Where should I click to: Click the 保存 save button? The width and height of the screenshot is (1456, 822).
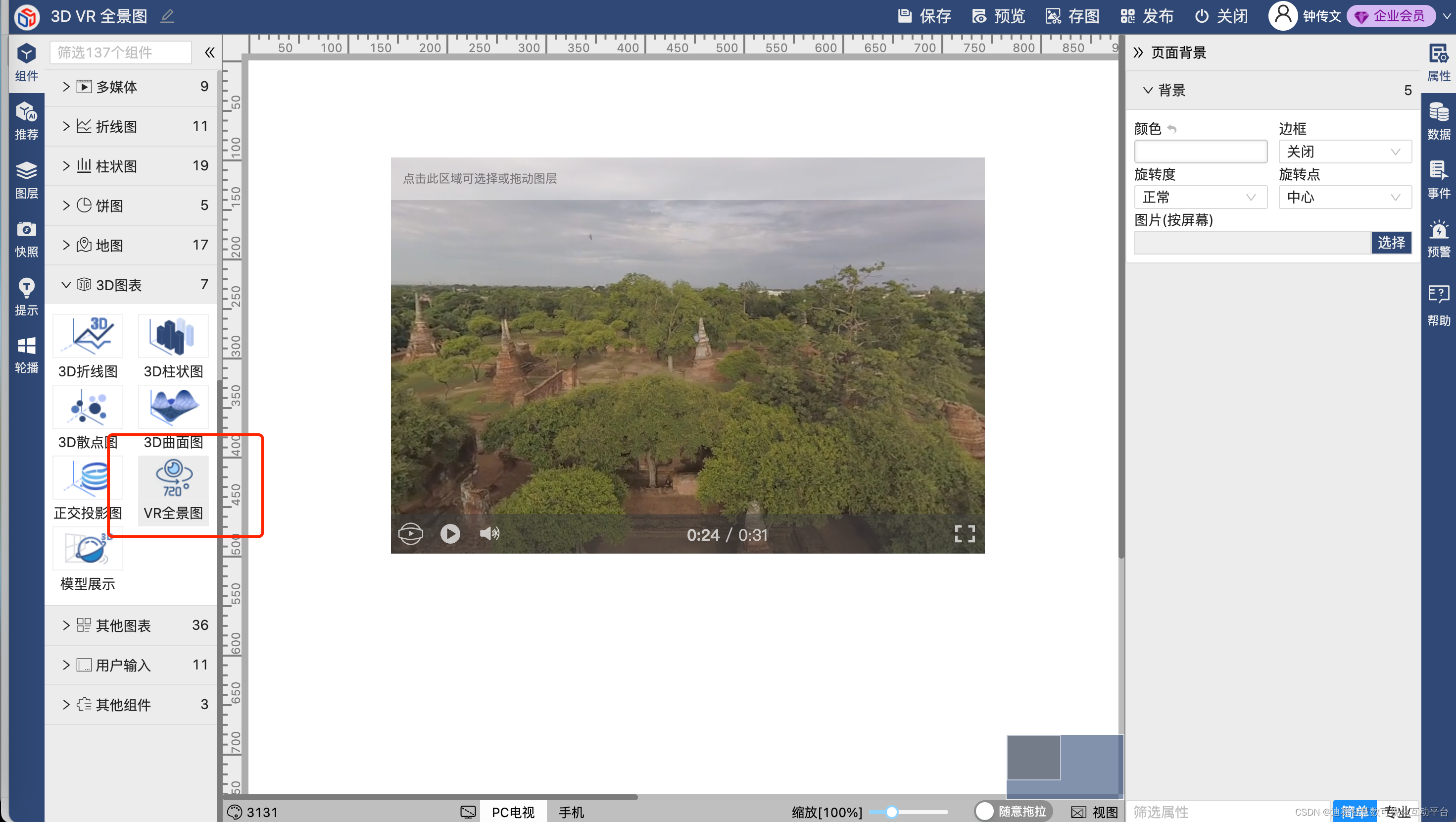point(924,16)
